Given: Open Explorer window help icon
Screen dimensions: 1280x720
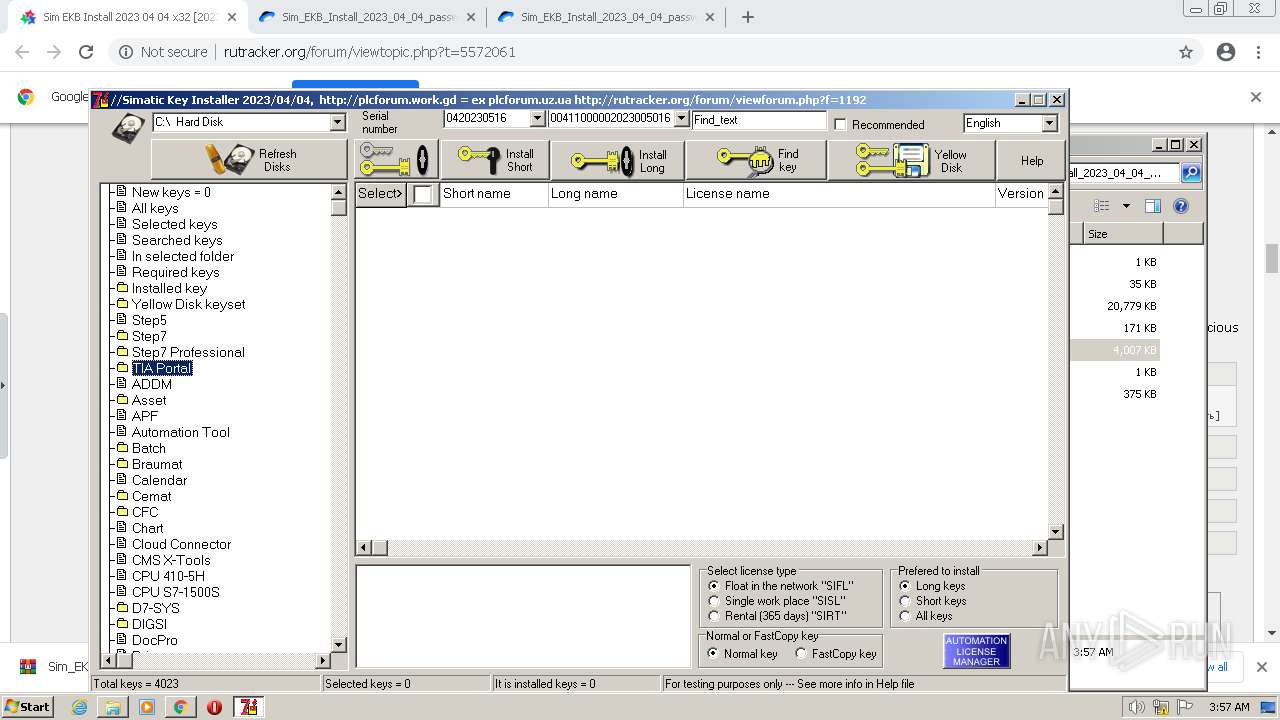Looking at the screenshot, I should tap(1181, 206).
